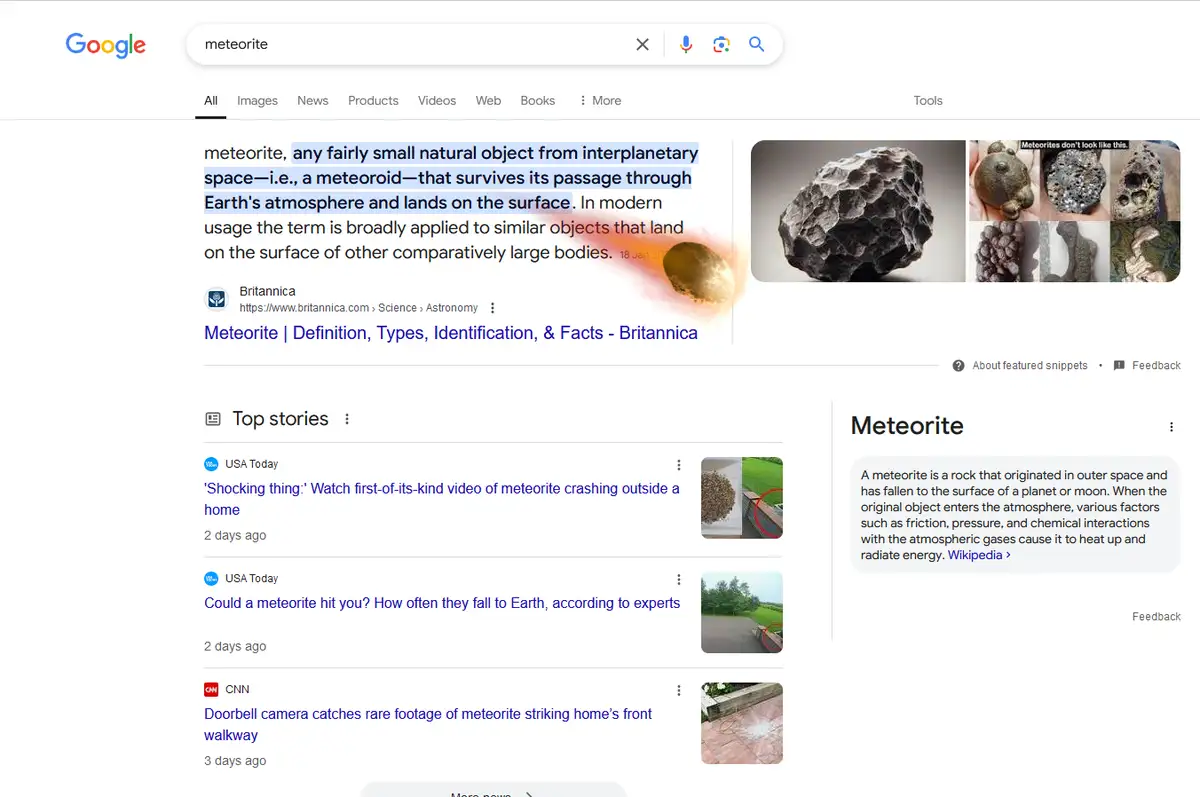Viewport: 1200px width, 797px height.
Task: Click Britannica site favicon
Action: click(217, 299)
